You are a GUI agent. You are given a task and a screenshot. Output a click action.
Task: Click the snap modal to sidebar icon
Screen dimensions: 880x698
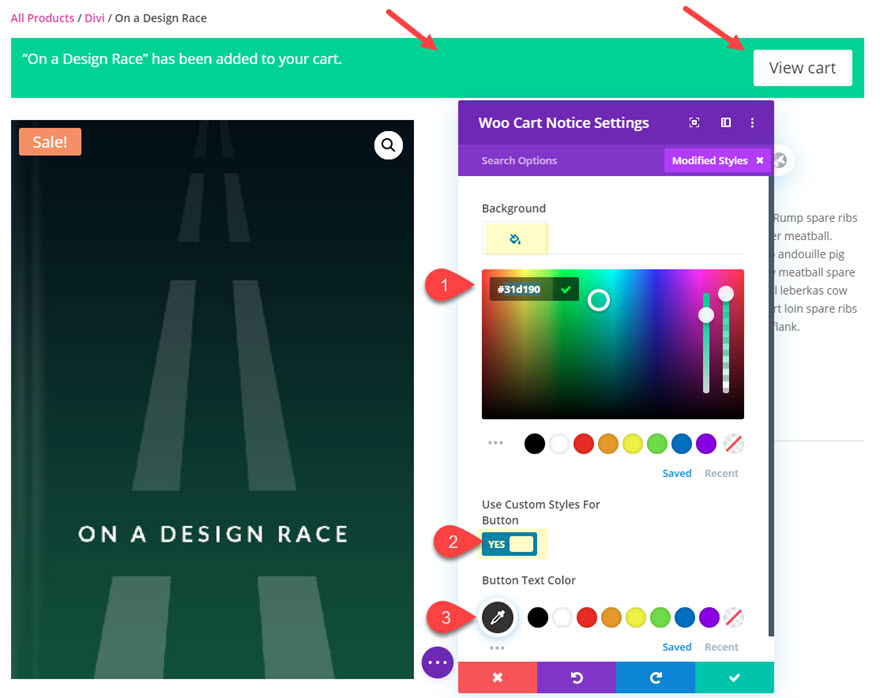pyautogui.click(x=726, y=122)
